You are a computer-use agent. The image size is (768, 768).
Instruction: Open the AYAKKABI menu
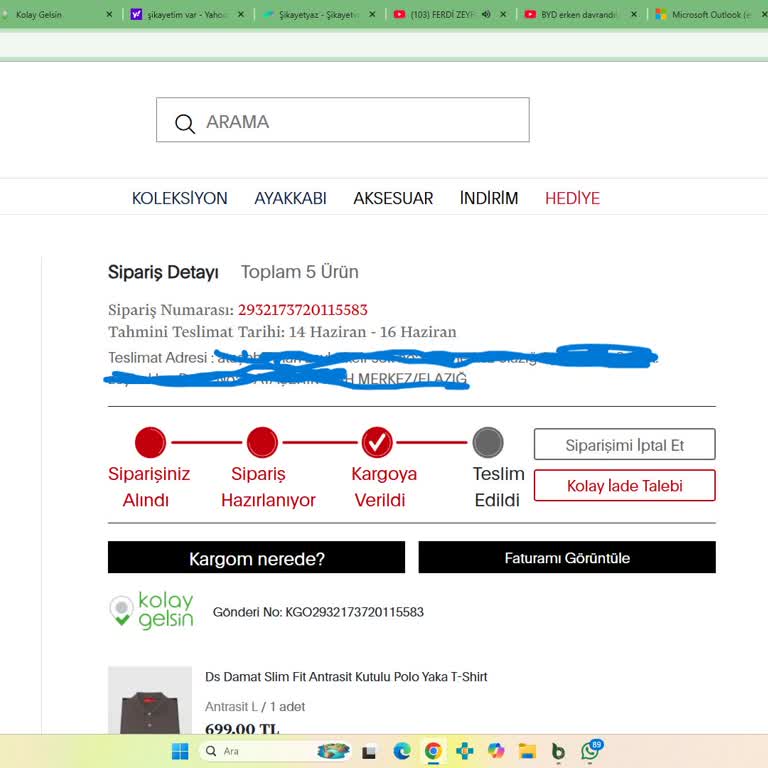(290, 198)
